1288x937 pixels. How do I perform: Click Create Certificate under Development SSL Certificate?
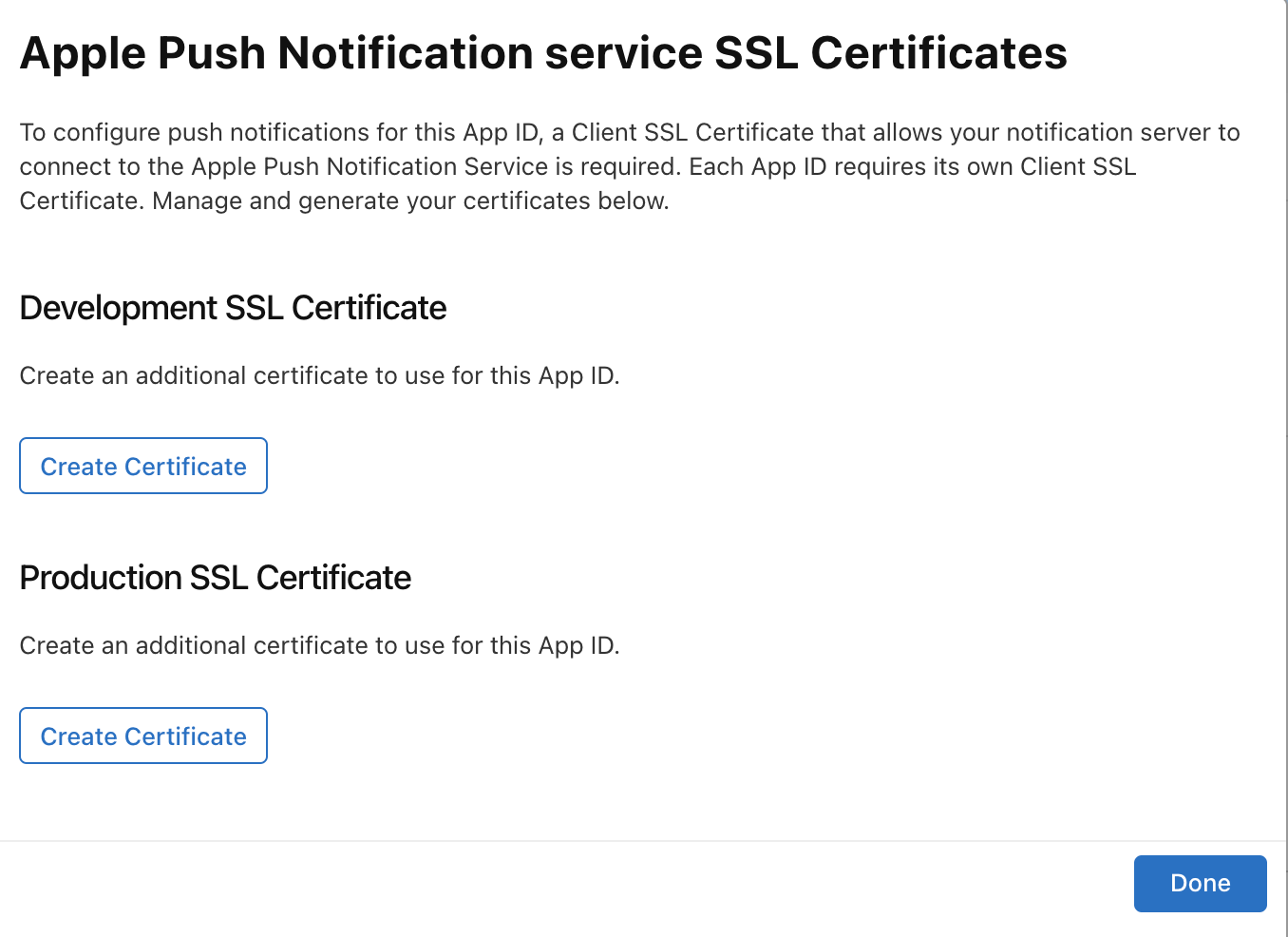[x=142, y=466]
